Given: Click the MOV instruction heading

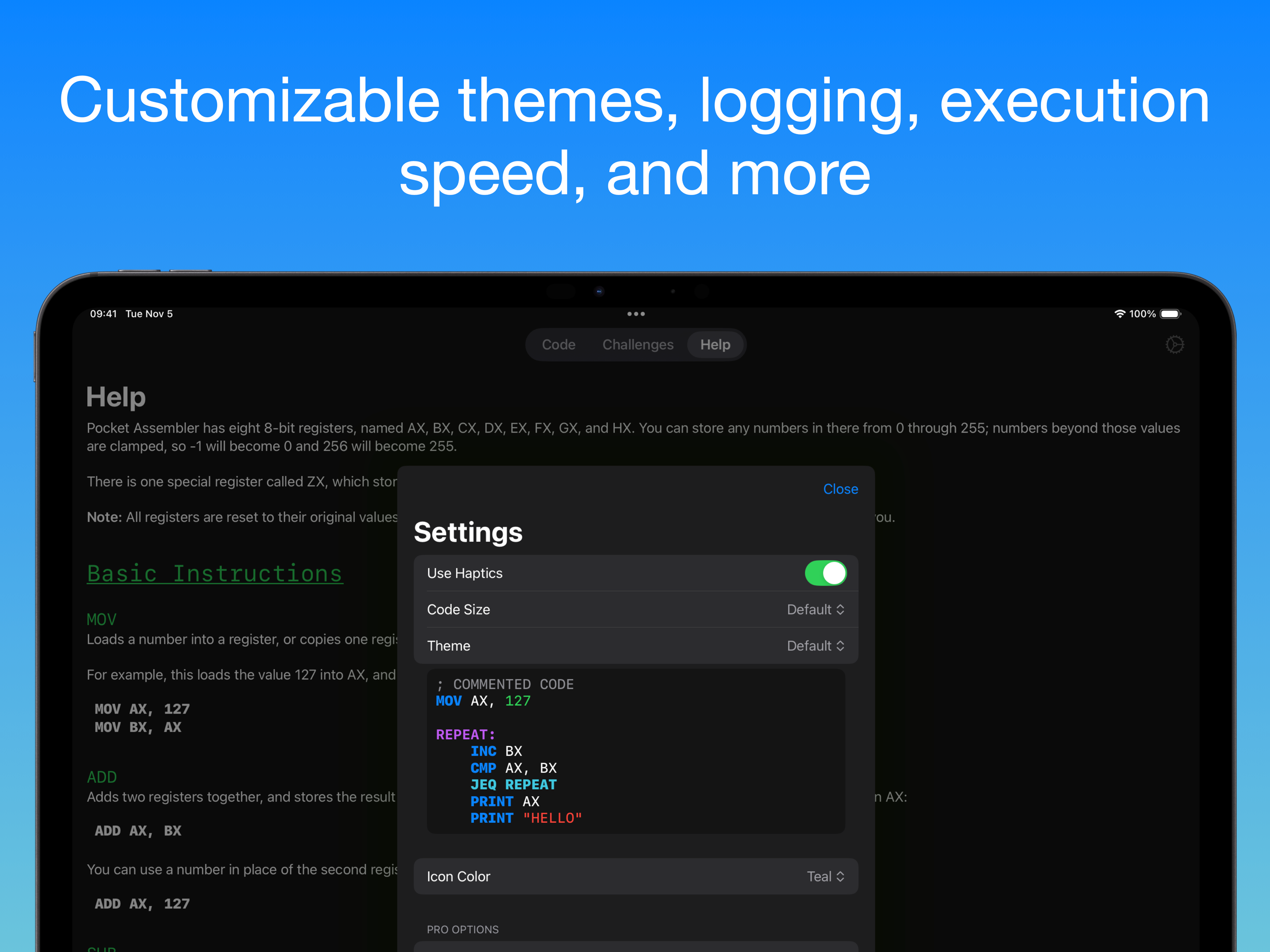Looking at the screenshot, I should (102, 620).
